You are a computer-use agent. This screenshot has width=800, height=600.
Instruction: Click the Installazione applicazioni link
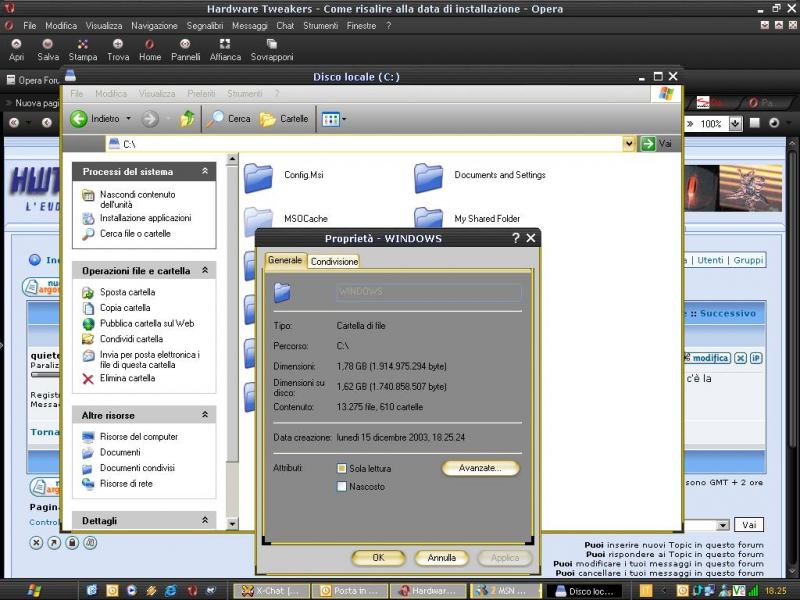[145, 218]
